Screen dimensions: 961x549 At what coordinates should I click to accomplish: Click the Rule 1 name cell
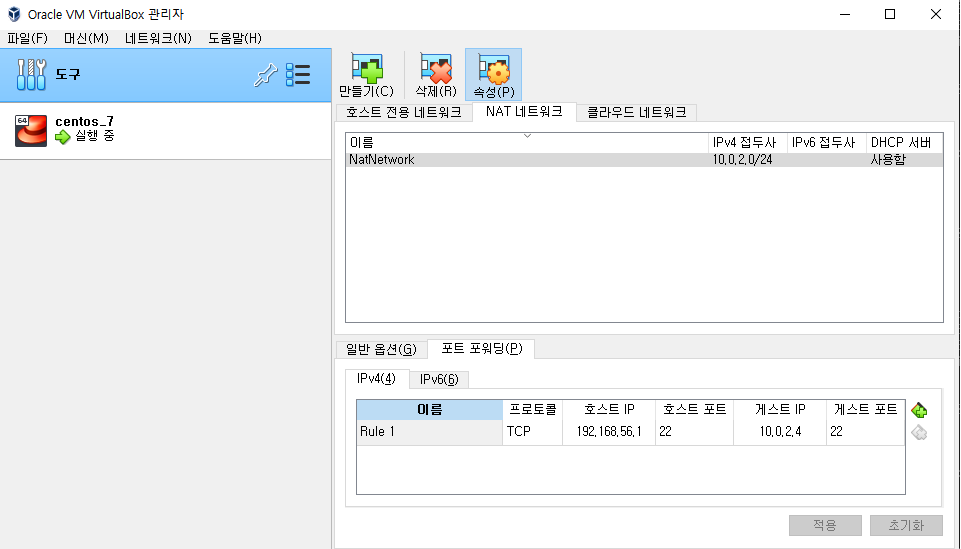(429, 432)
